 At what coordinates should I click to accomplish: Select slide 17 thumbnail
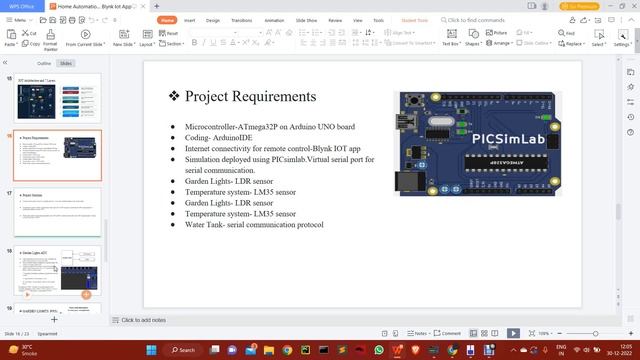(x=58, y=213)
